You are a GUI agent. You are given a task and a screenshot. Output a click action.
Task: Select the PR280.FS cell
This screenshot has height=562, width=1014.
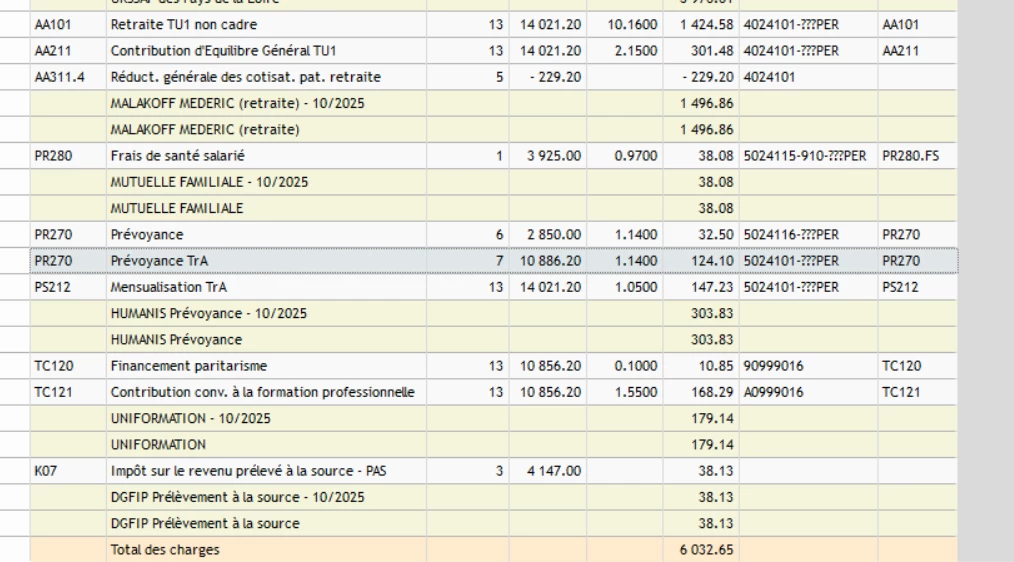[917, 156]
